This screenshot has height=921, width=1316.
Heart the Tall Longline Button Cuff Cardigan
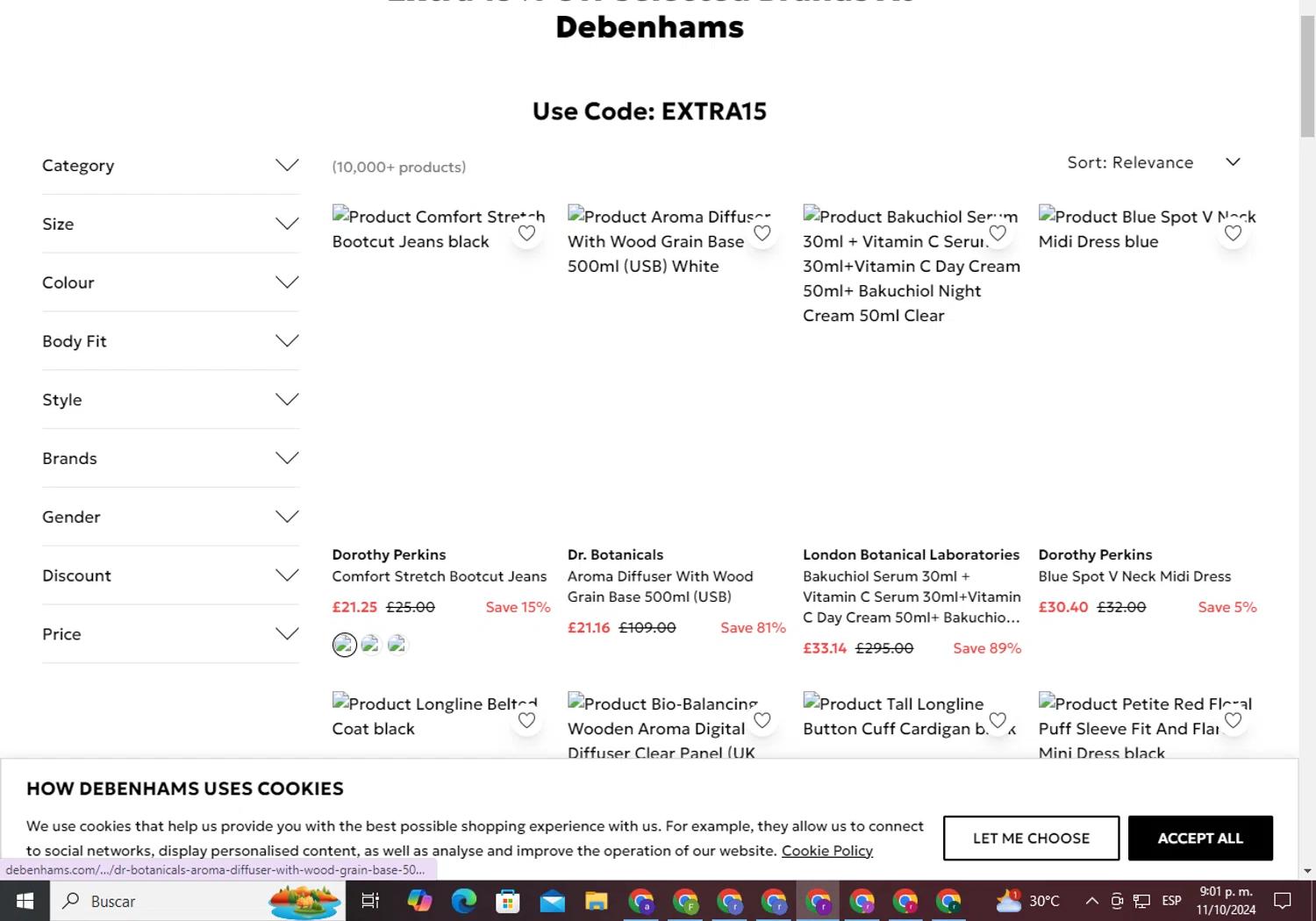(998, 720)
